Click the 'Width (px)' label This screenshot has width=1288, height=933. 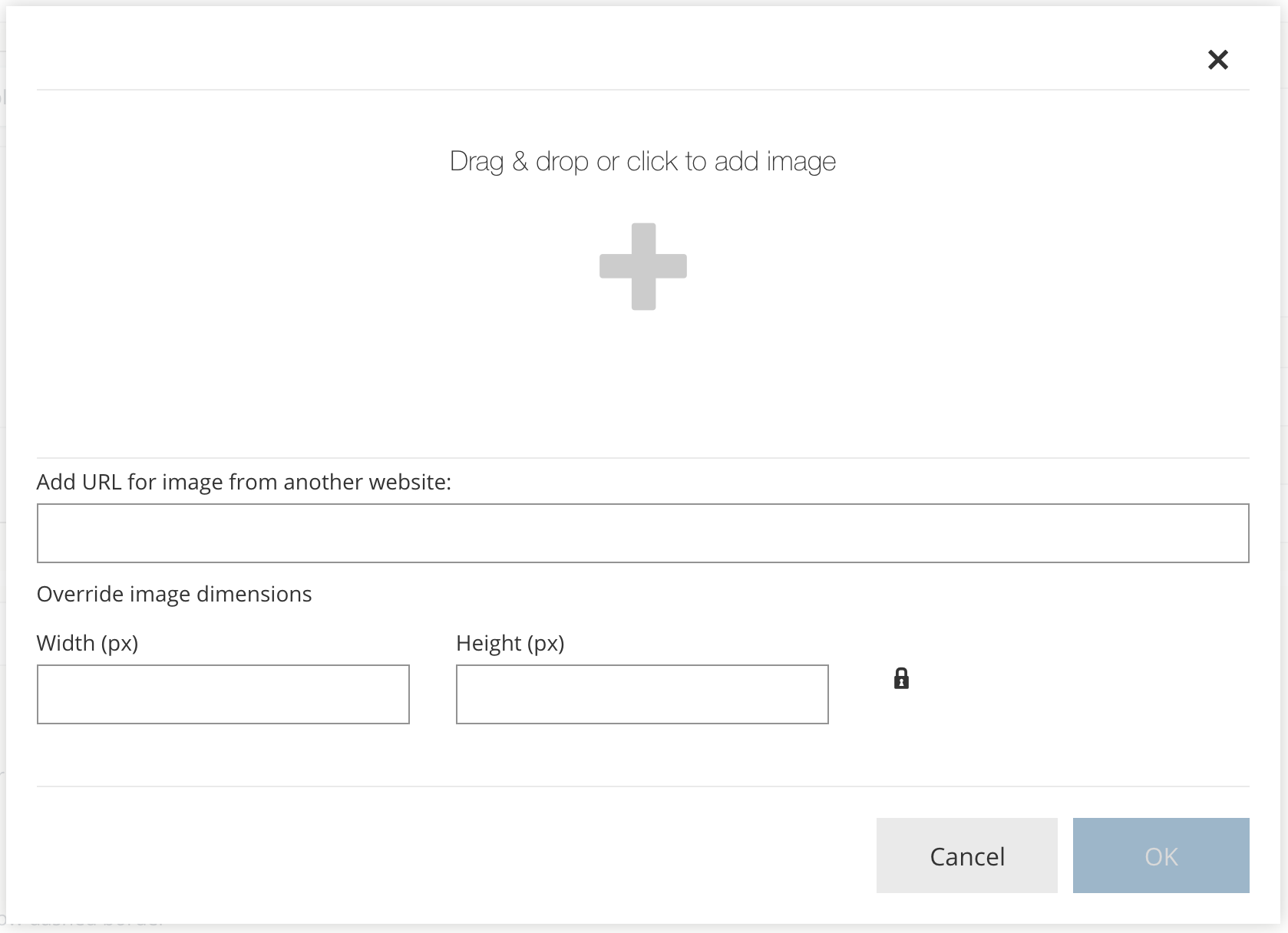pos(88,643)
